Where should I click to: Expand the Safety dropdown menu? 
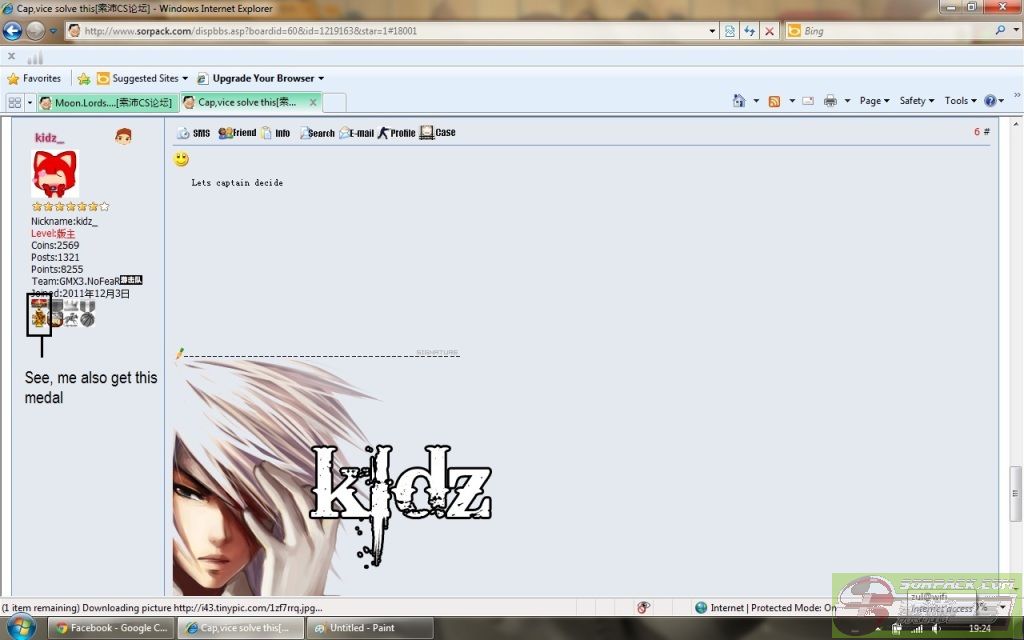[x=916, y=101]
